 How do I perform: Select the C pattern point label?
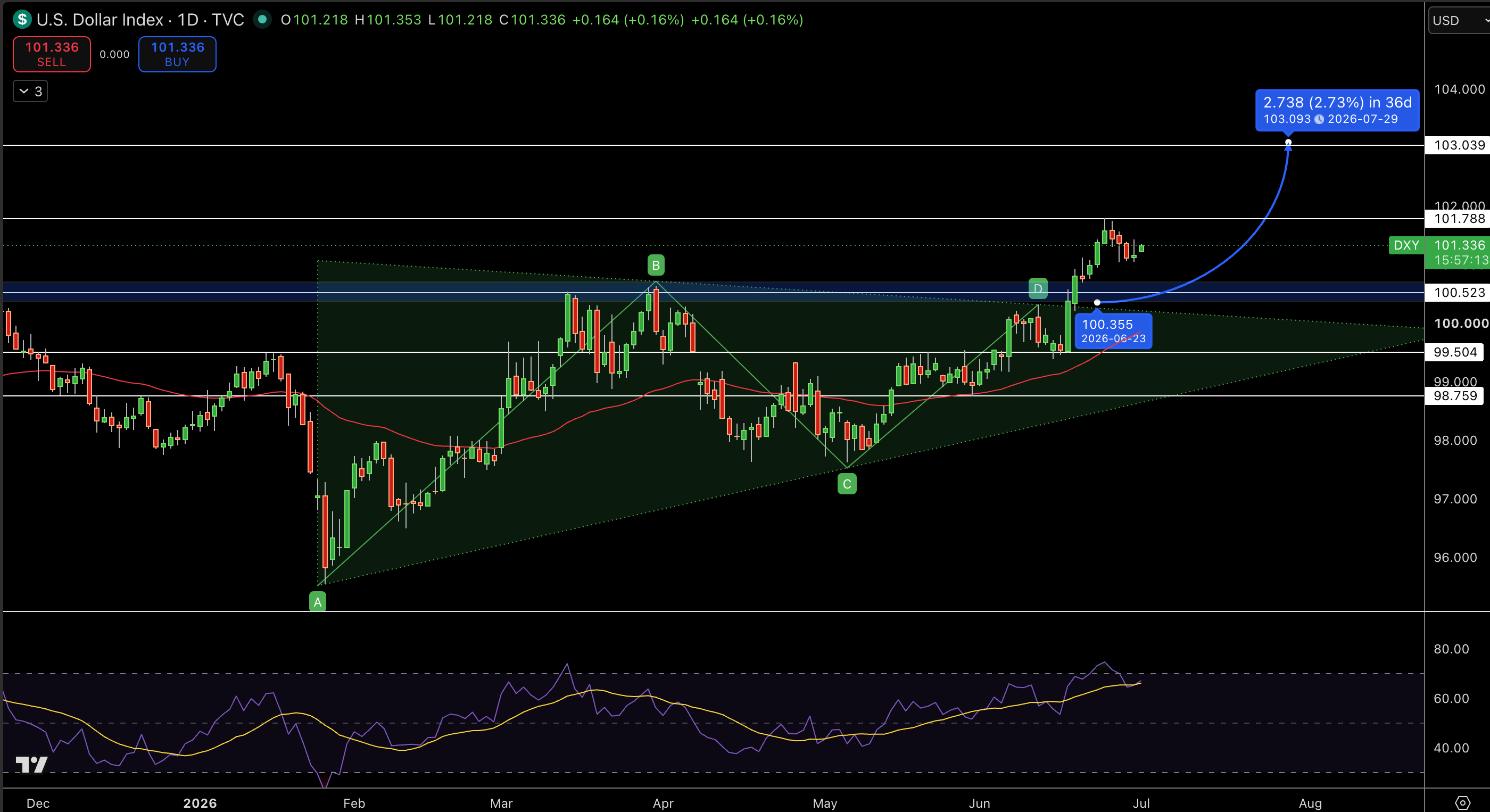pos(847,484)
